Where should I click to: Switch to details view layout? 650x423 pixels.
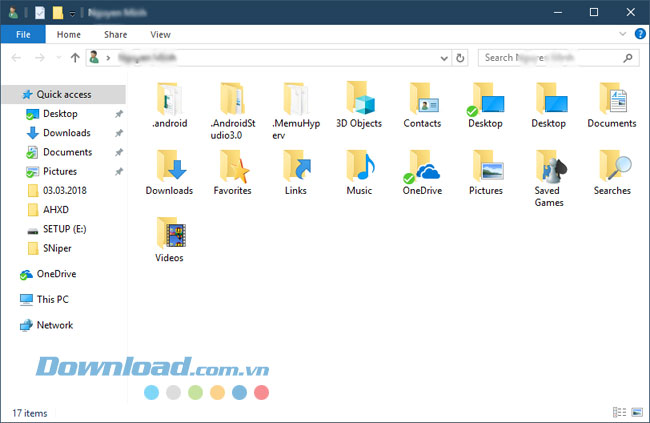coord(620,412)
